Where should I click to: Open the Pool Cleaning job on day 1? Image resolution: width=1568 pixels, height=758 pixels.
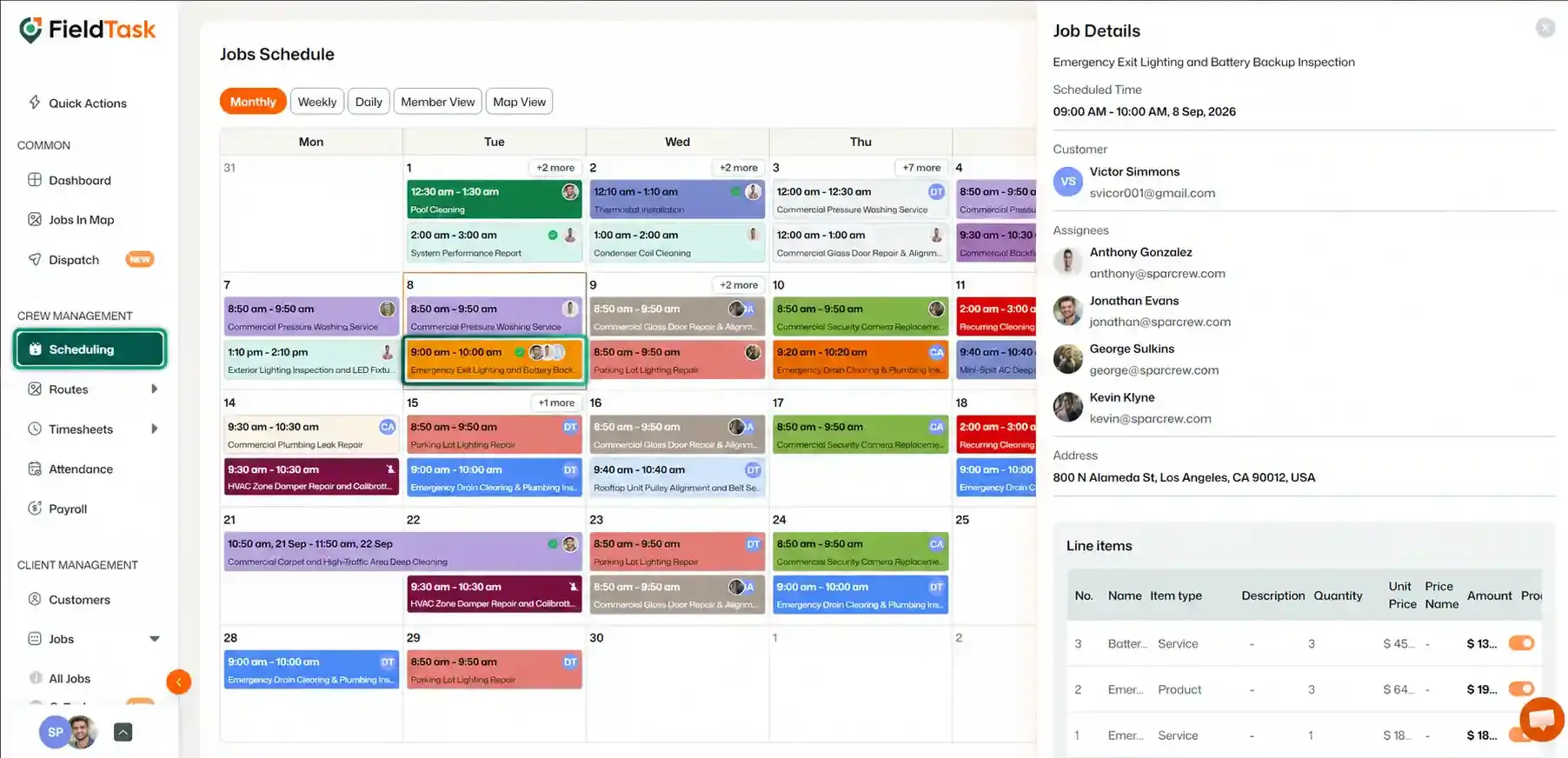(494, 199)
